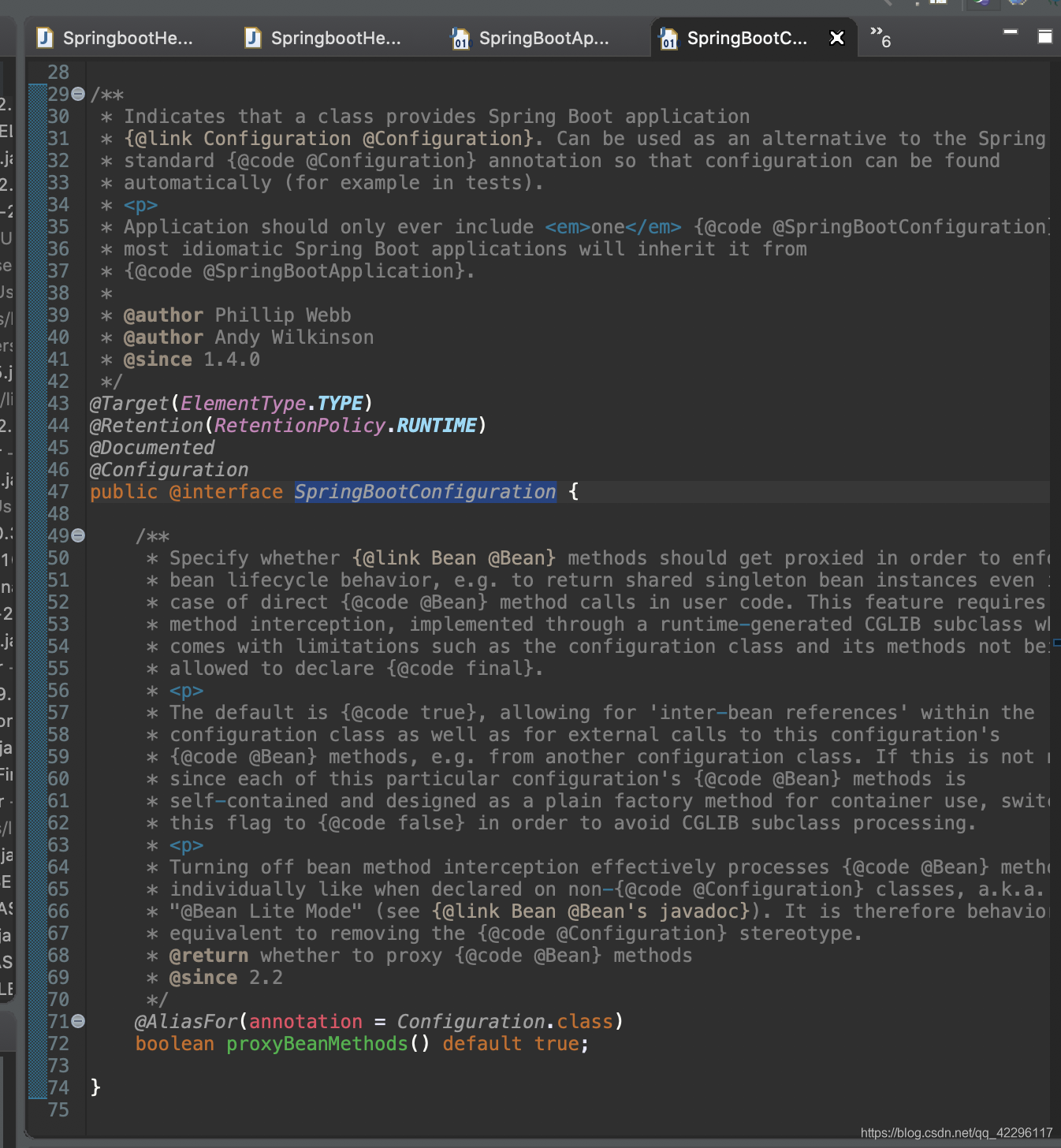Screen dimensions: 1061x1148
Task: Click the default true value on line 72
Action: pyautogui.click(x=511, y=1044)
